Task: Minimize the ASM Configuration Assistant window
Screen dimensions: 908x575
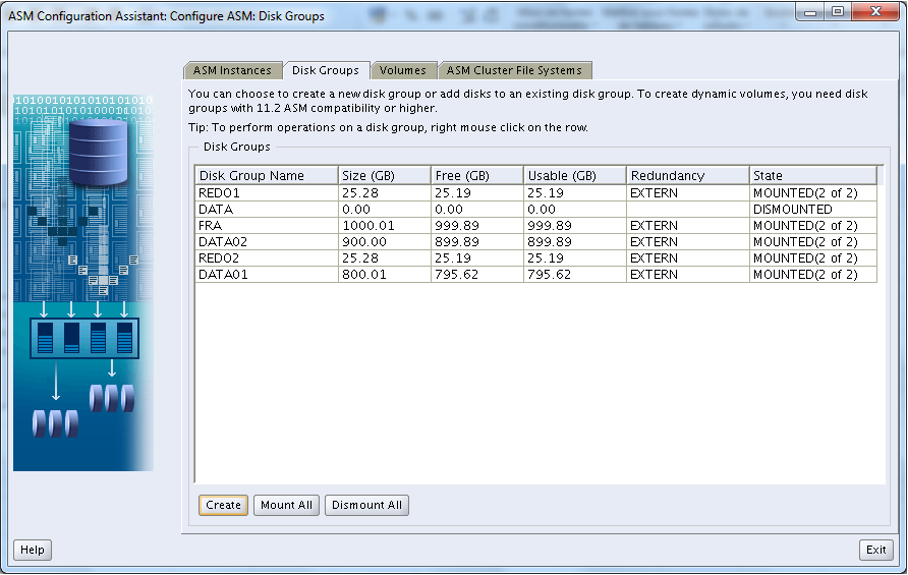Action: click(810, 12)
